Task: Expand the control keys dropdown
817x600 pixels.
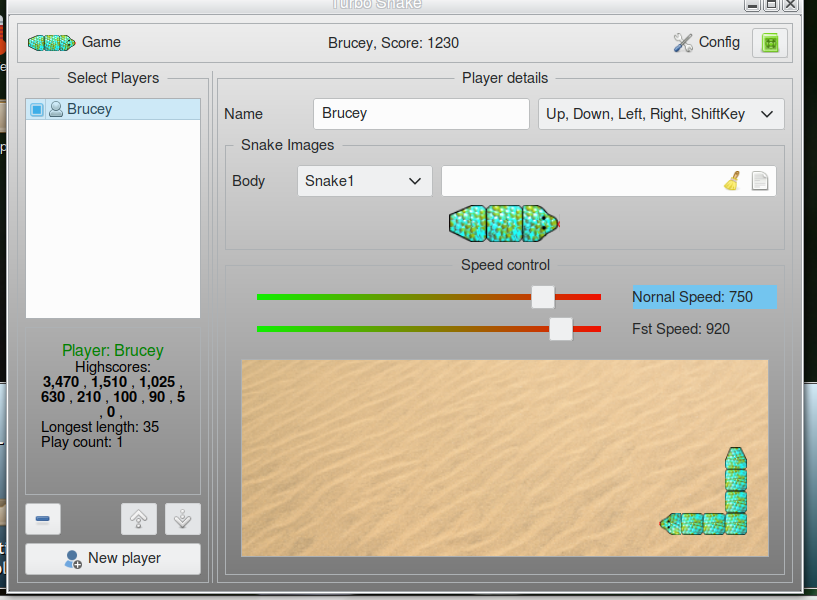Action: point(660,114)
